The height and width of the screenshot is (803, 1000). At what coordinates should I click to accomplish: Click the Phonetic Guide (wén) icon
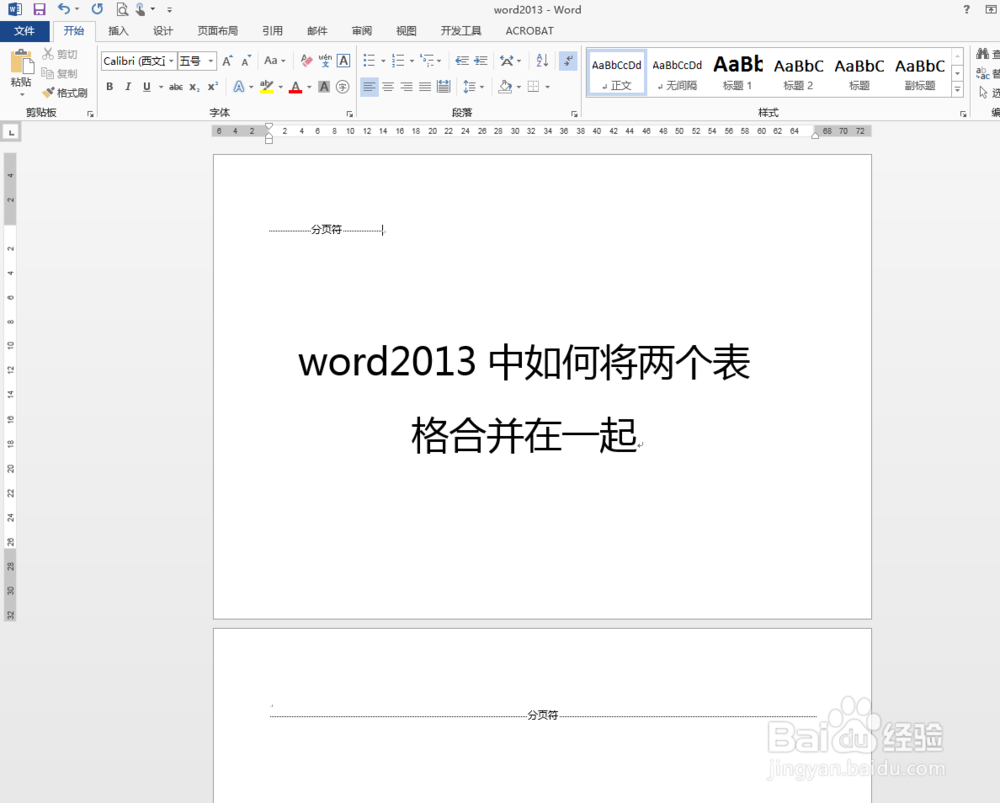(325, 61)
